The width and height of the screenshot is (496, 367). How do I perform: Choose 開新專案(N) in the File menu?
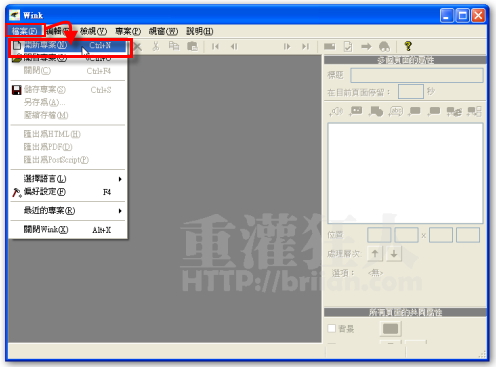pyautogui.click(x=68, y=45)
